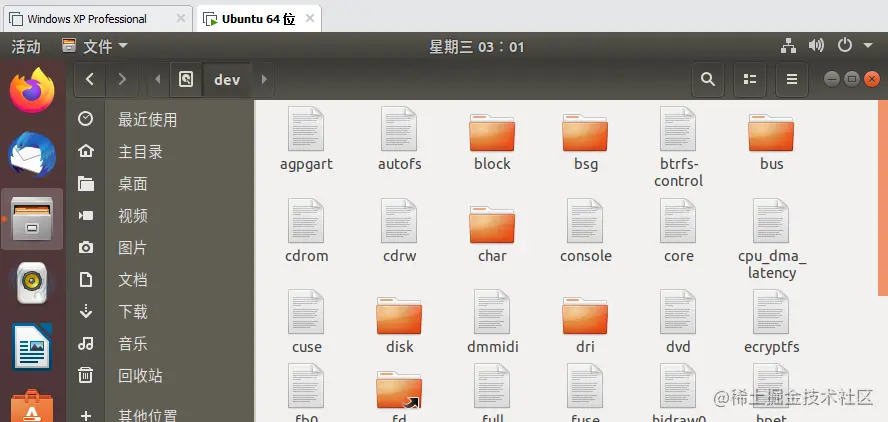Click the path bar left arrow
Screen dimensions: 888x422
(x=158, y=79)
